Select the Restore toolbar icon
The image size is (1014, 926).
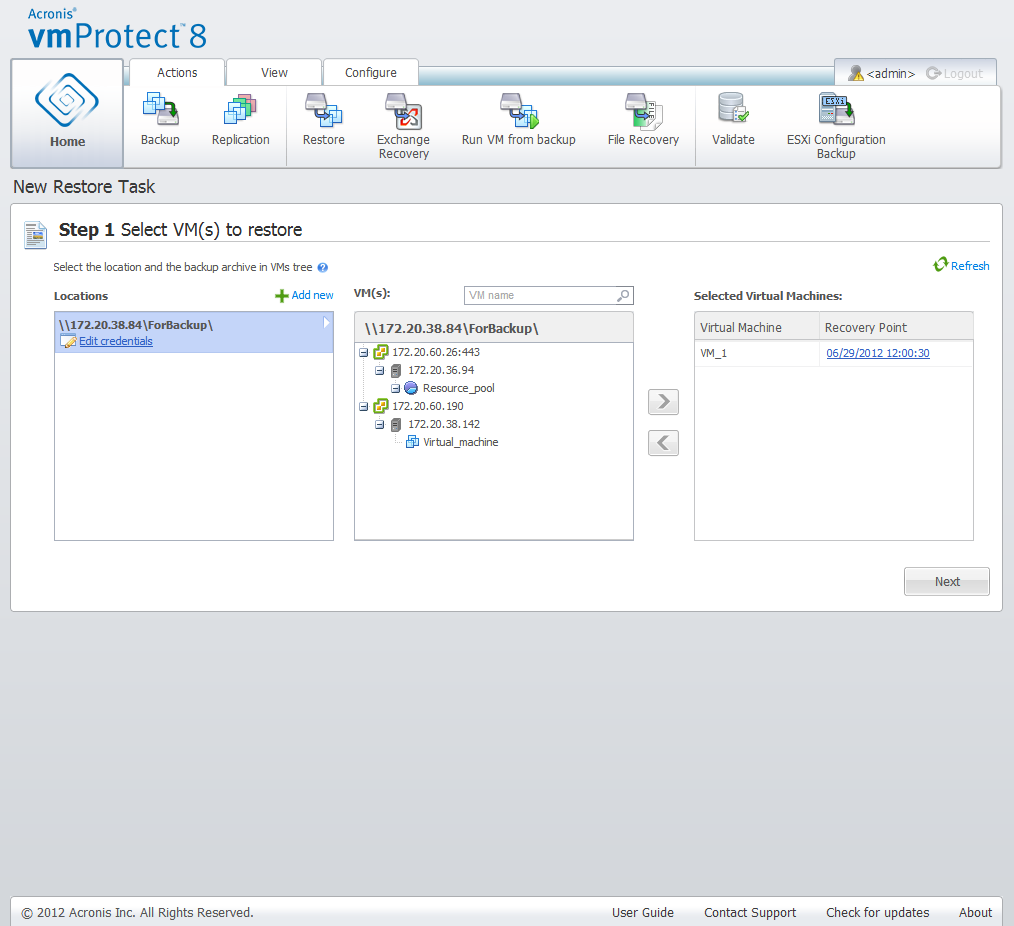pos(323,109)
